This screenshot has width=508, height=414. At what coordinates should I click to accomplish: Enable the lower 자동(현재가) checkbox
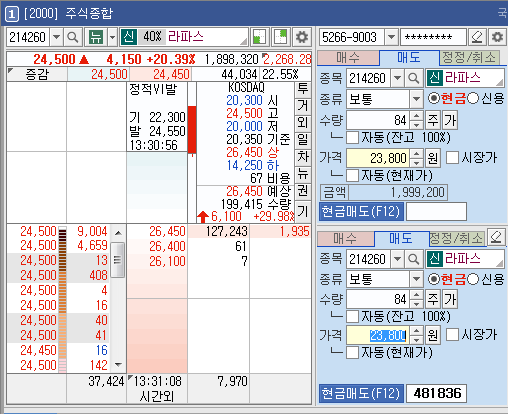(352, 352)
